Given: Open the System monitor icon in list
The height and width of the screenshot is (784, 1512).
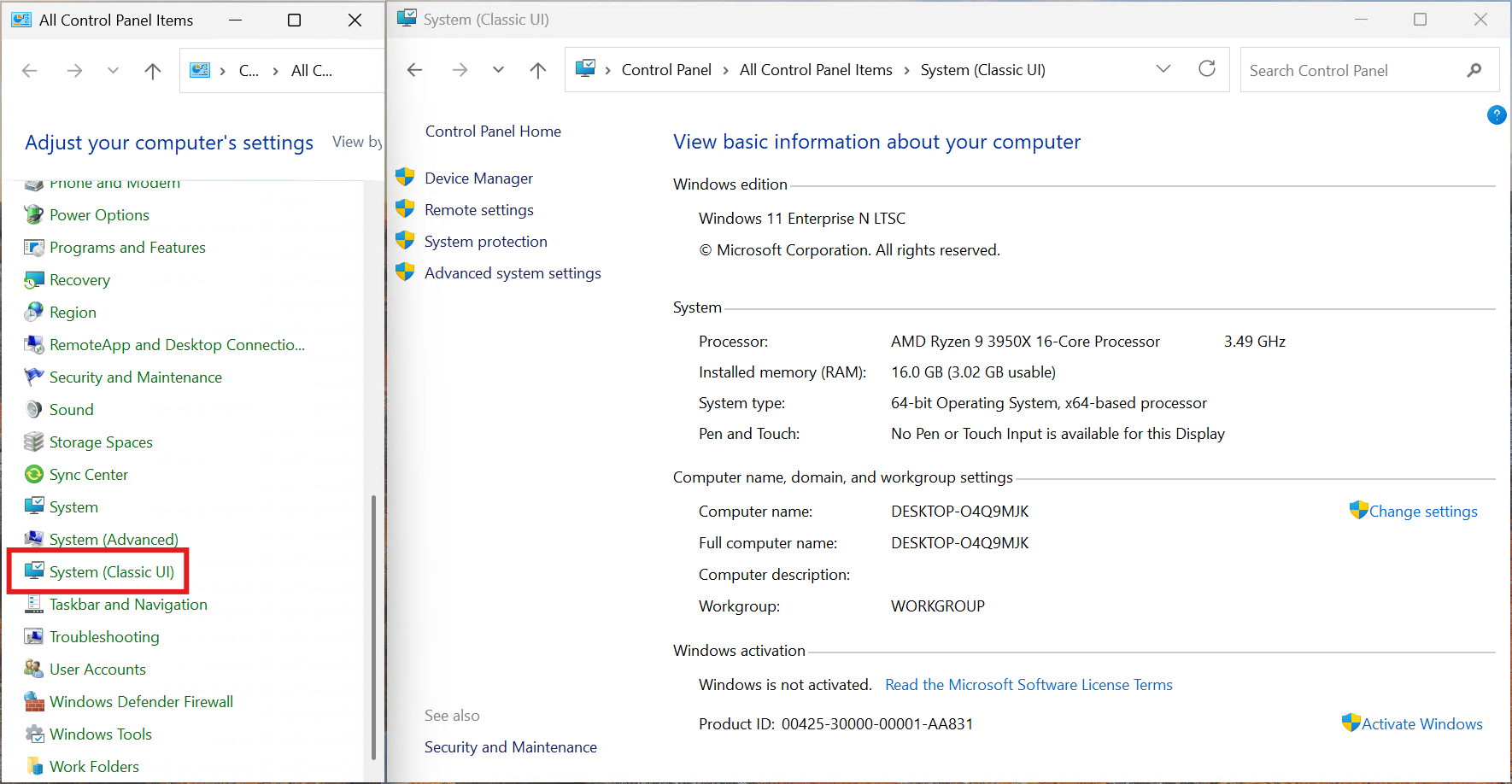Looking at the screenshot, I should 34,507.
